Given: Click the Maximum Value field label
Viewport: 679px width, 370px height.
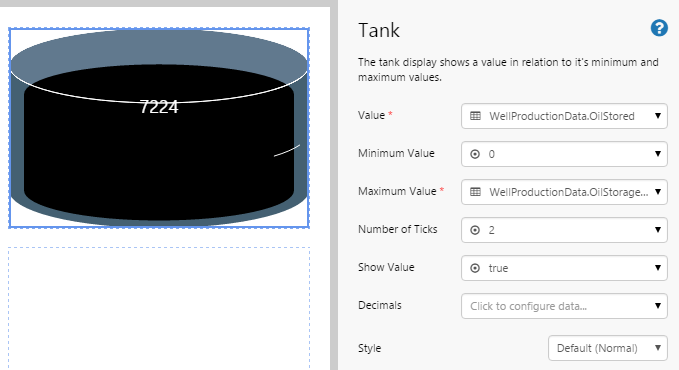Looking at the screenshot, I should click(x=397, y=191).
